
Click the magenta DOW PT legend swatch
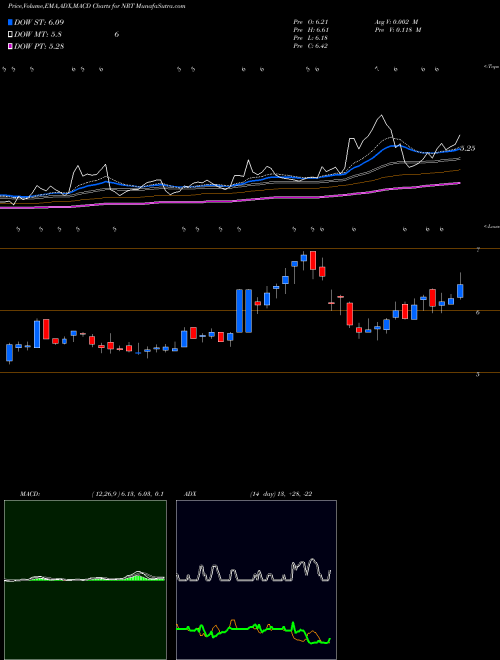[x=10, y=46]
